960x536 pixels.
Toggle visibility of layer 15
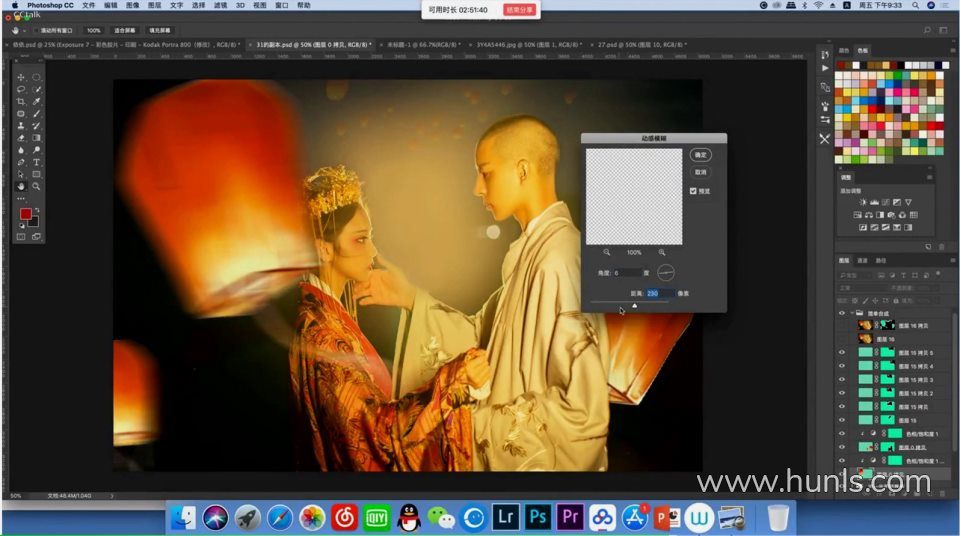842,420
